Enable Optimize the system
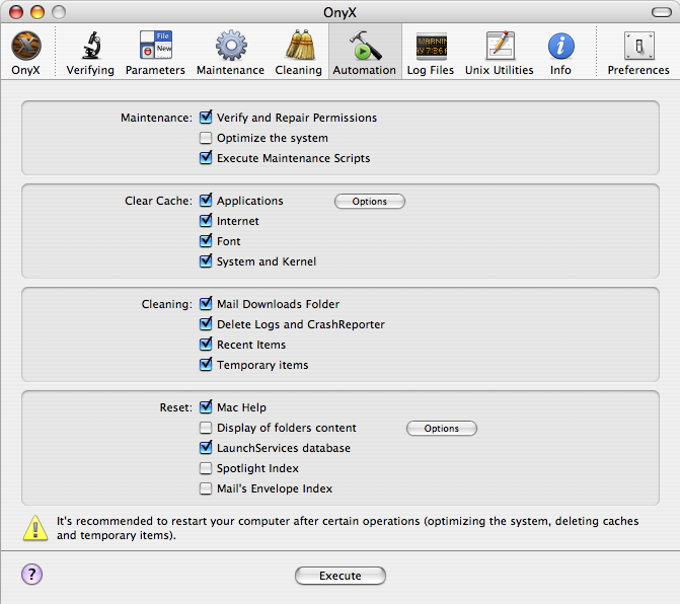 click(206, 138)
